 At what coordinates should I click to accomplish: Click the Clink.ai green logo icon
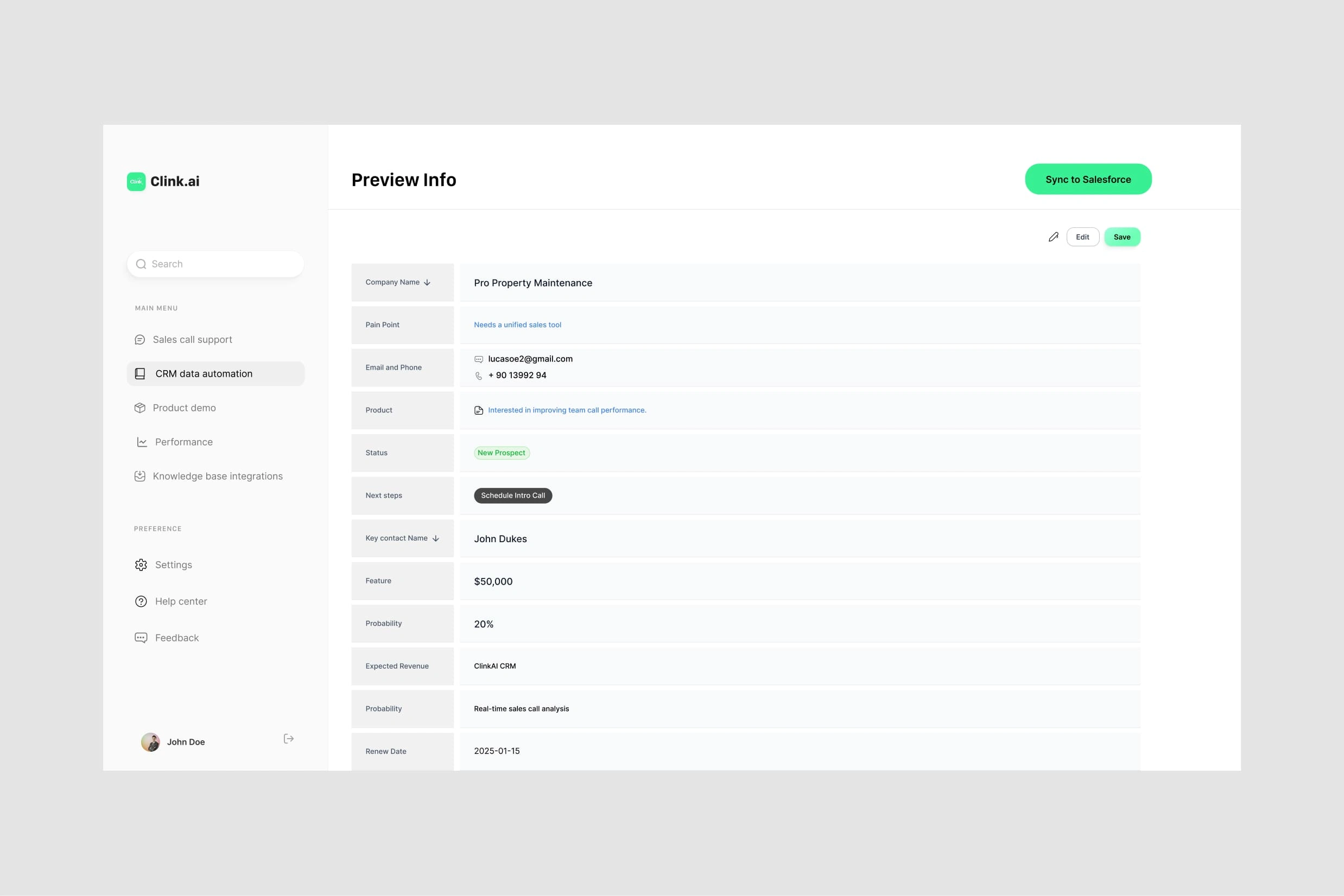136,181
